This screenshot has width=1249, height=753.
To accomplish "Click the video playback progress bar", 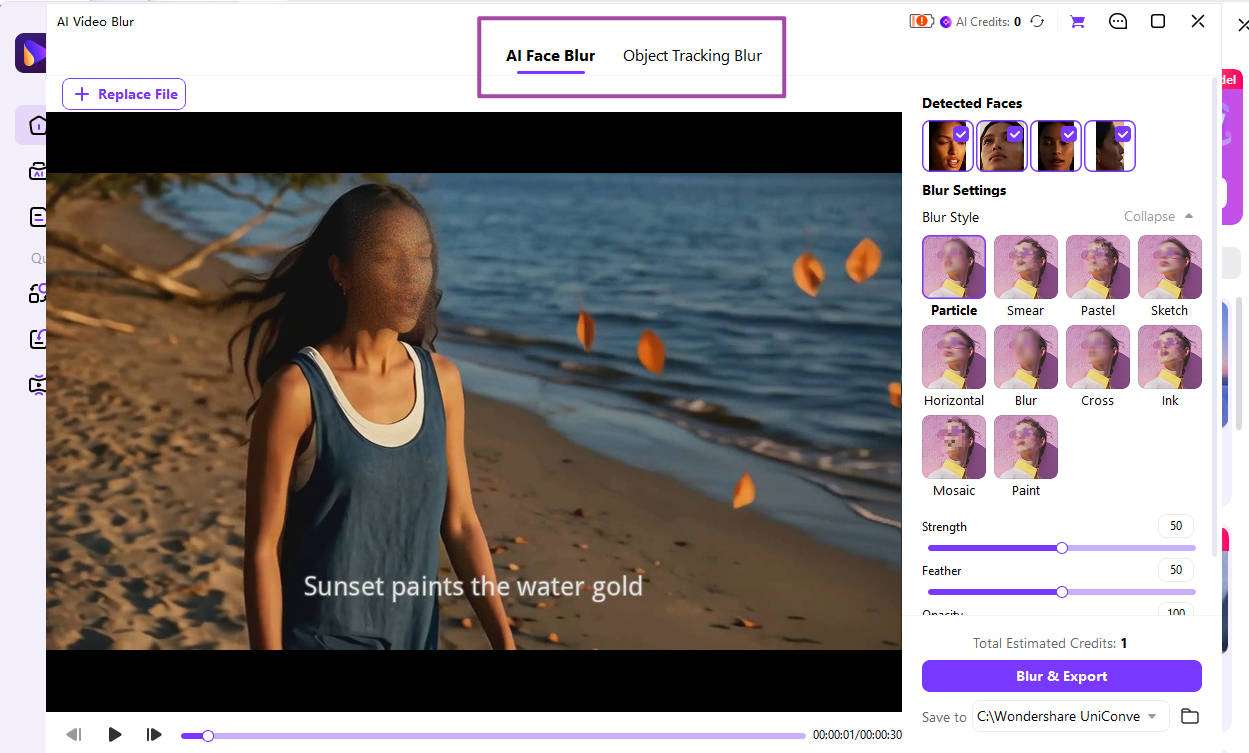I will 493,736.
